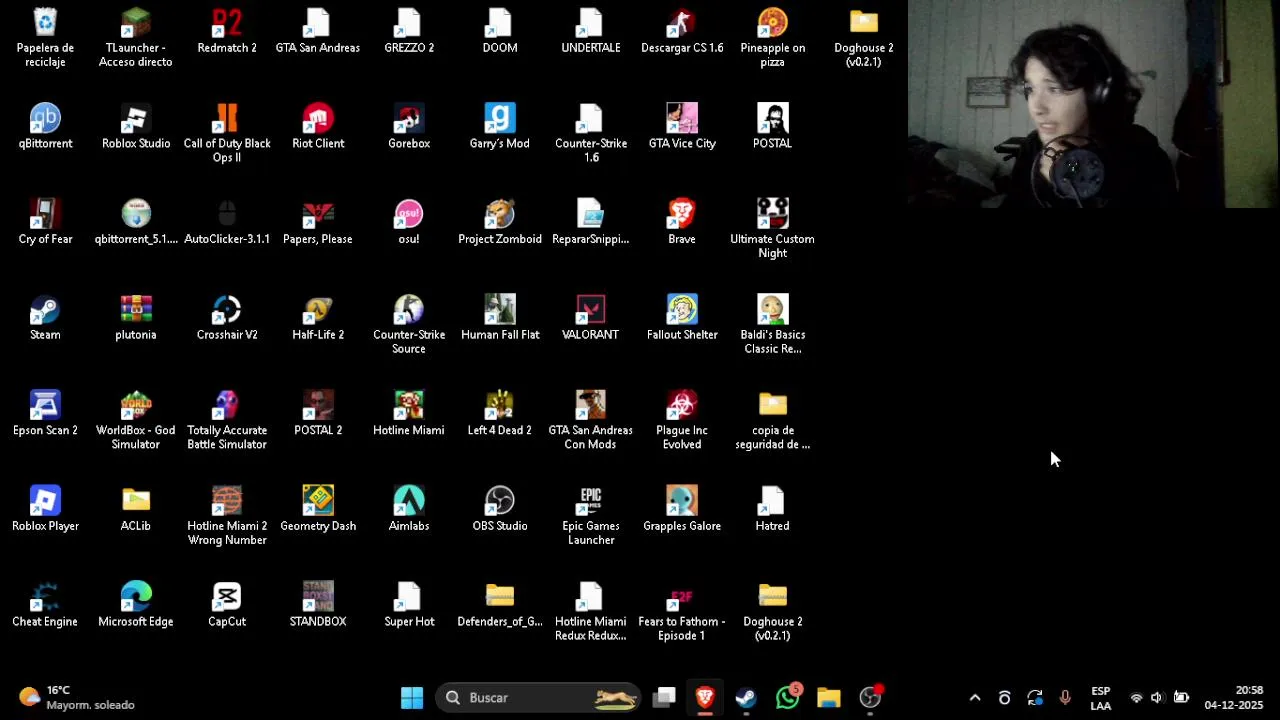Open WhatsApp from the taskbar

(x=788, y=698)
